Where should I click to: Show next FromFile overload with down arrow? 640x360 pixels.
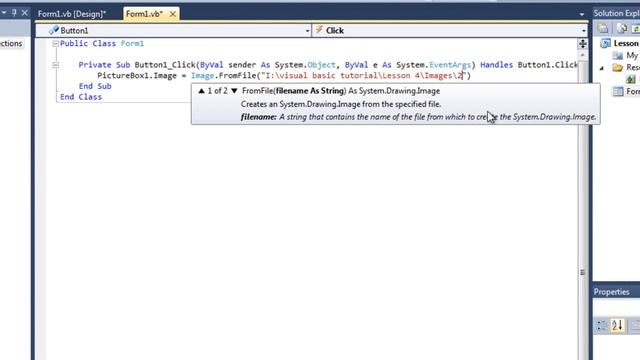pos(234,91)
